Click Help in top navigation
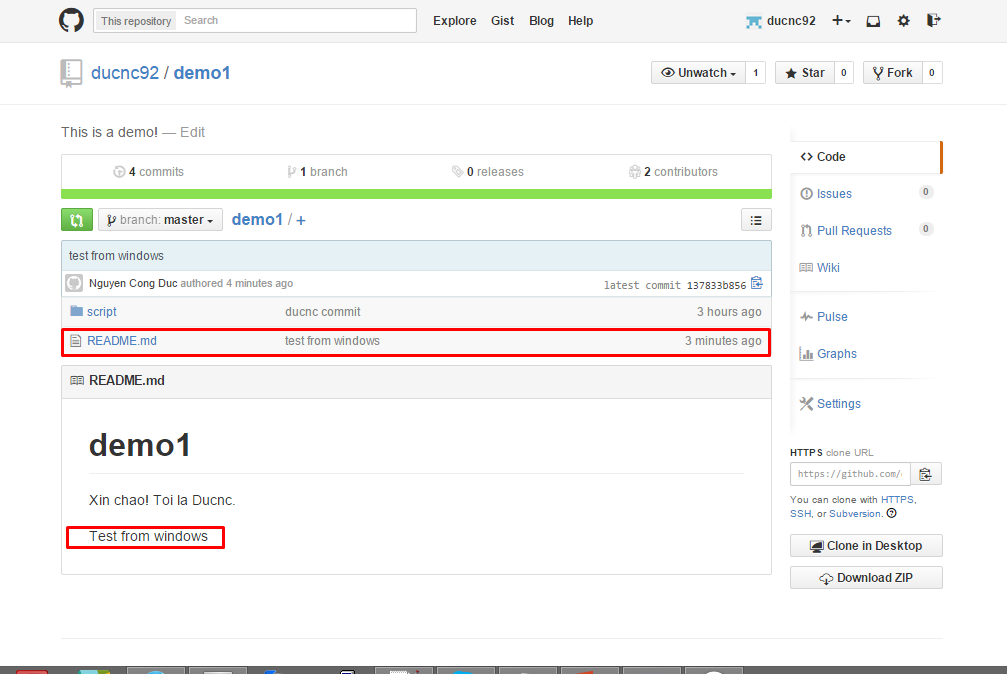 (x=581, y=21)
